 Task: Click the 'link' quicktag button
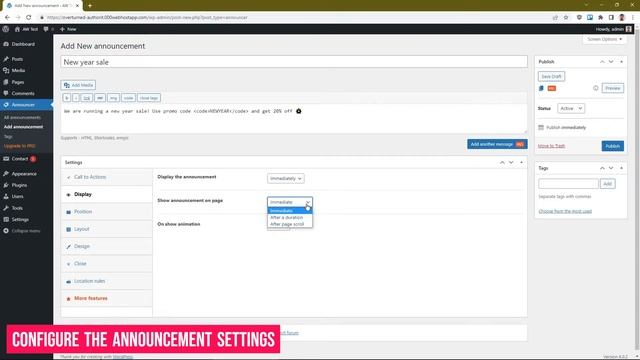coord(87,98)
